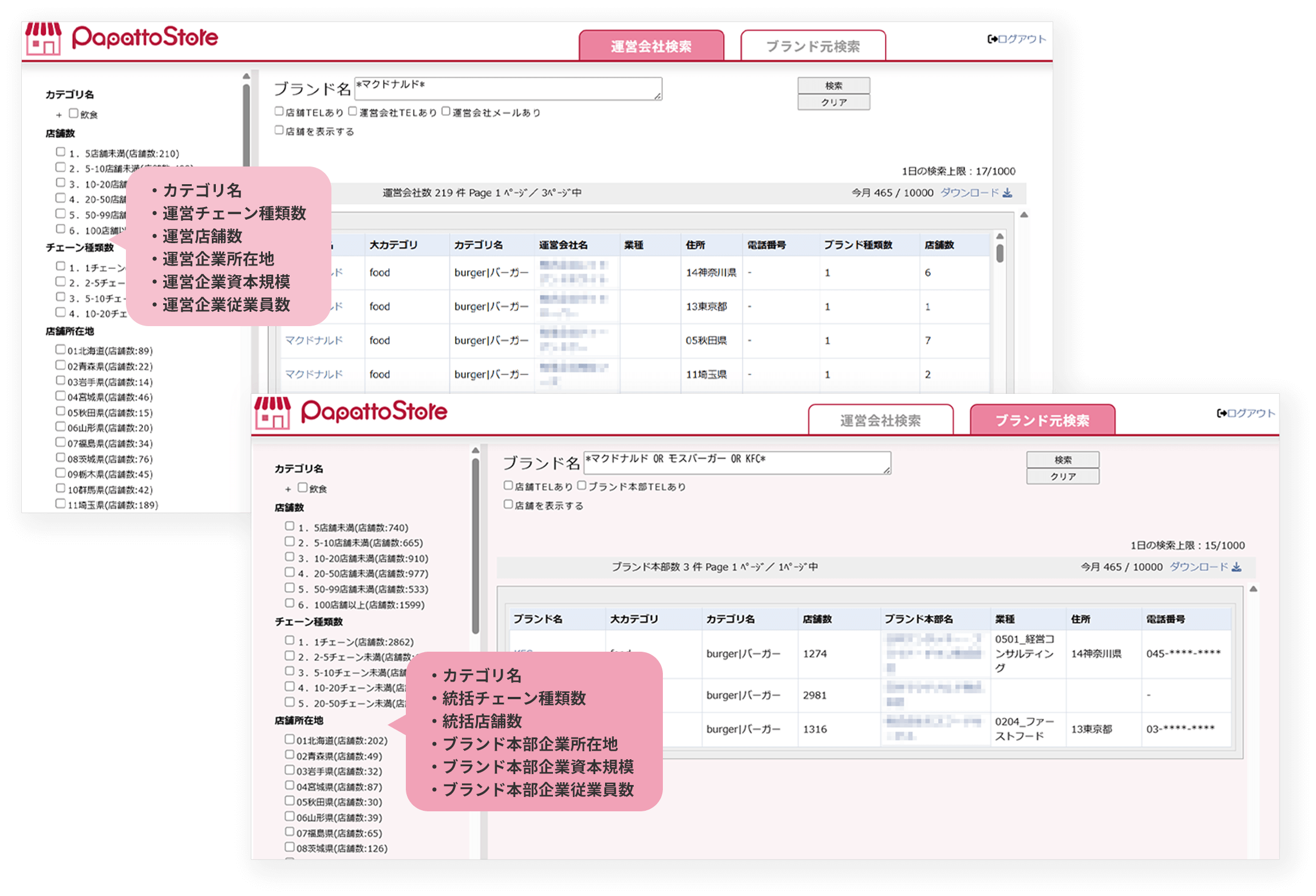Screen dimensions: 1316x896
Task: Click the ブランド名 field containing *マクドナルド*
Action: [508, 89]
